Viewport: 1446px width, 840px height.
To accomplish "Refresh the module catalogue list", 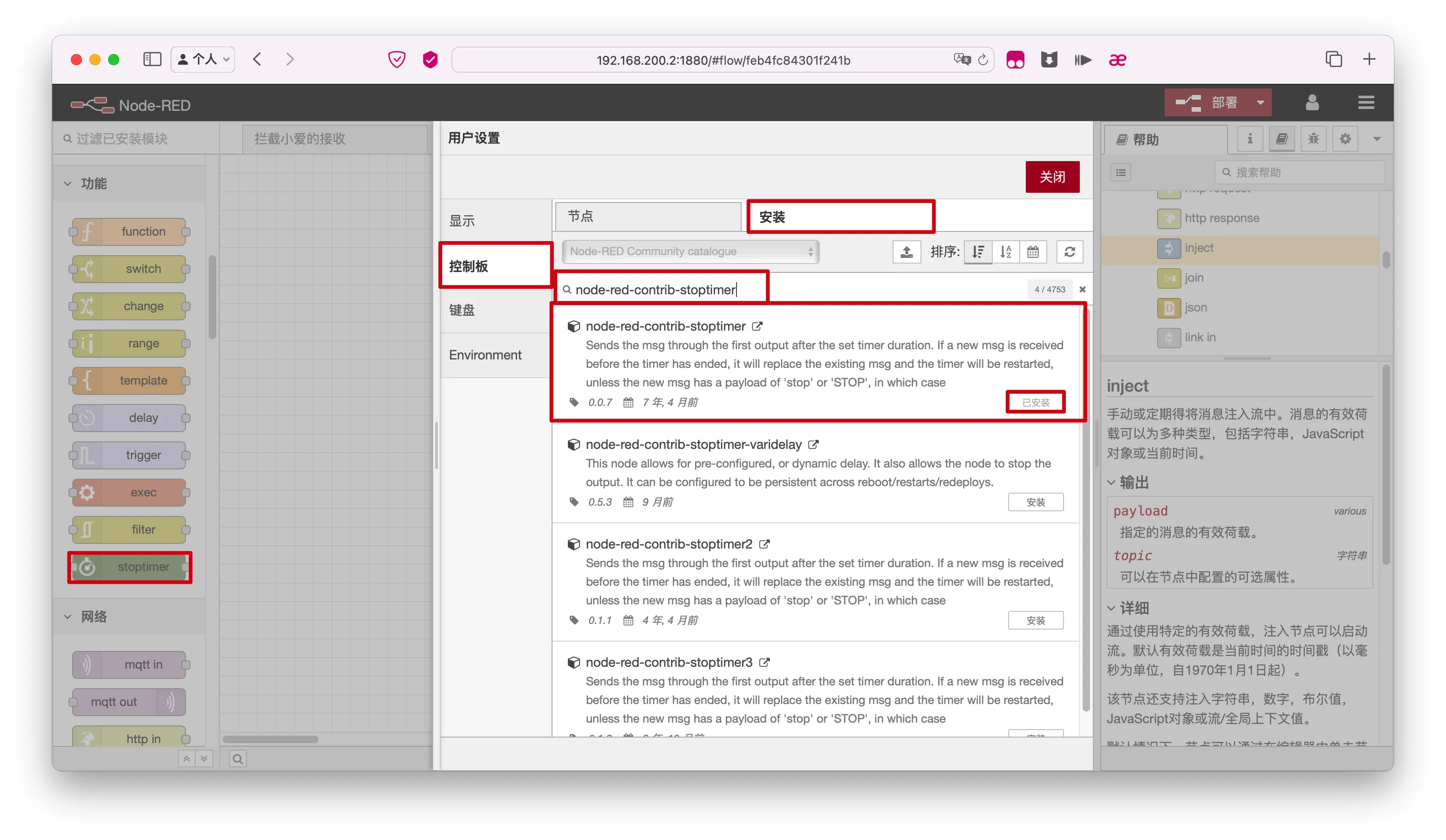I will coord(1070,252).
